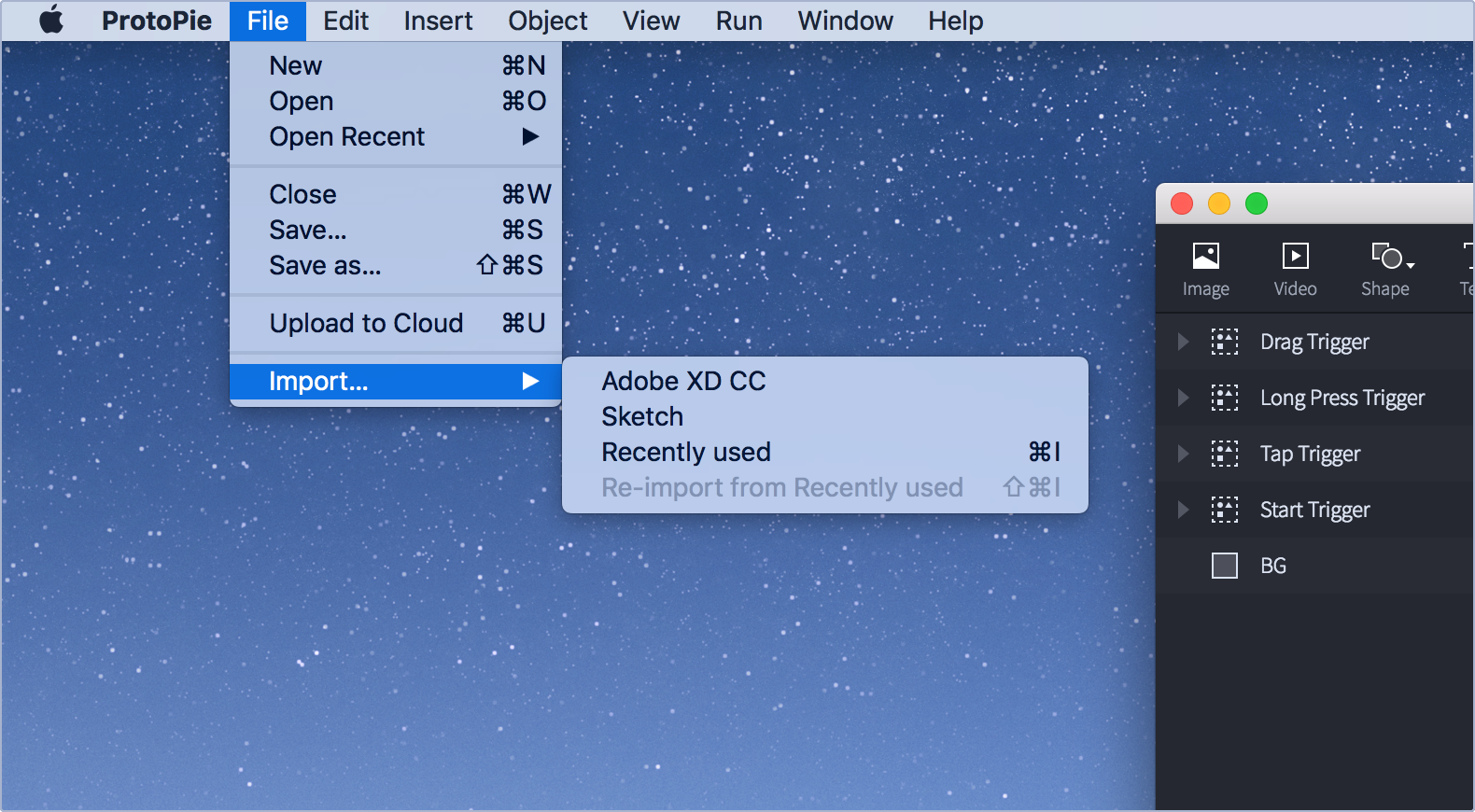Screen dimensions: 1475x812
Task: Choose Upload to Cloud
Action: 396,323
